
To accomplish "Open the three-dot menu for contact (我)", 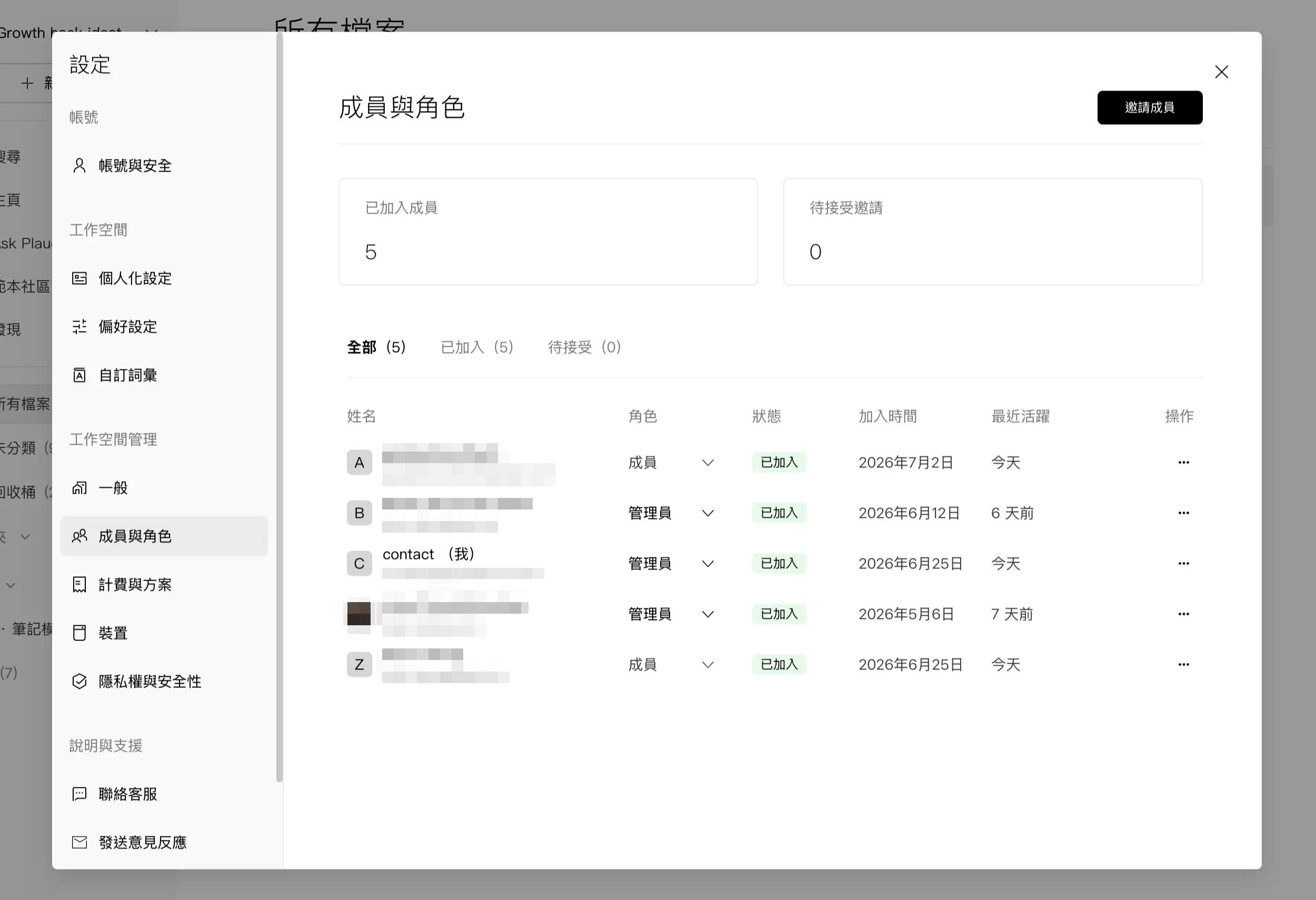I will coord(1183,563).
